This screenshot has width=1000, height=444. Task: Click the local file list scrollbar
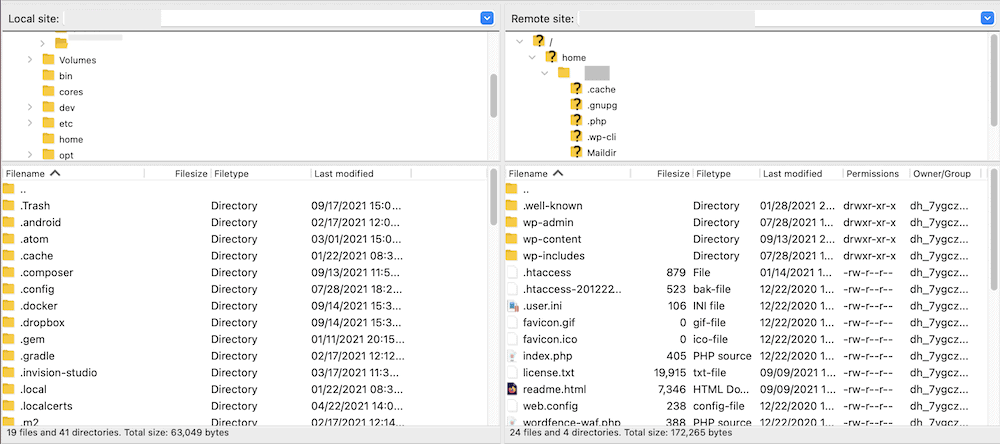[494, 196]
